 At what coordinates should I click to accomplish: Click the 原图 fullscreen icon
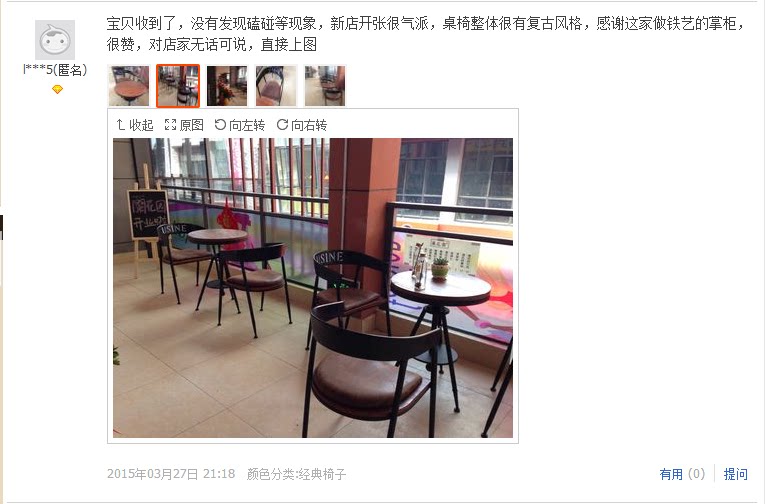(170, 125)
